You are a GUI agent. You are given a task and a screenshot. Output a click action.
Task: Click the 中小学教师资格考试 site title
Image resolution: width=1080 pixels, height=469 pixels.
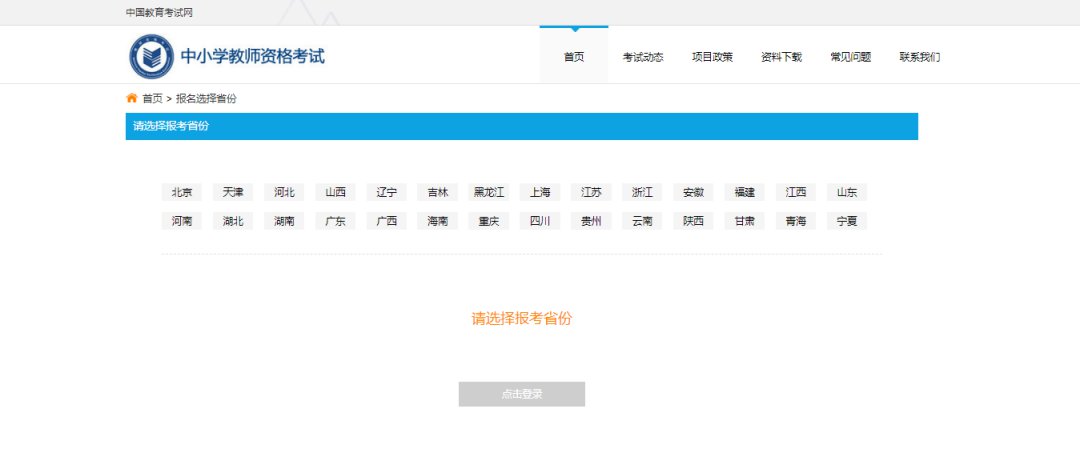(252, 56)
